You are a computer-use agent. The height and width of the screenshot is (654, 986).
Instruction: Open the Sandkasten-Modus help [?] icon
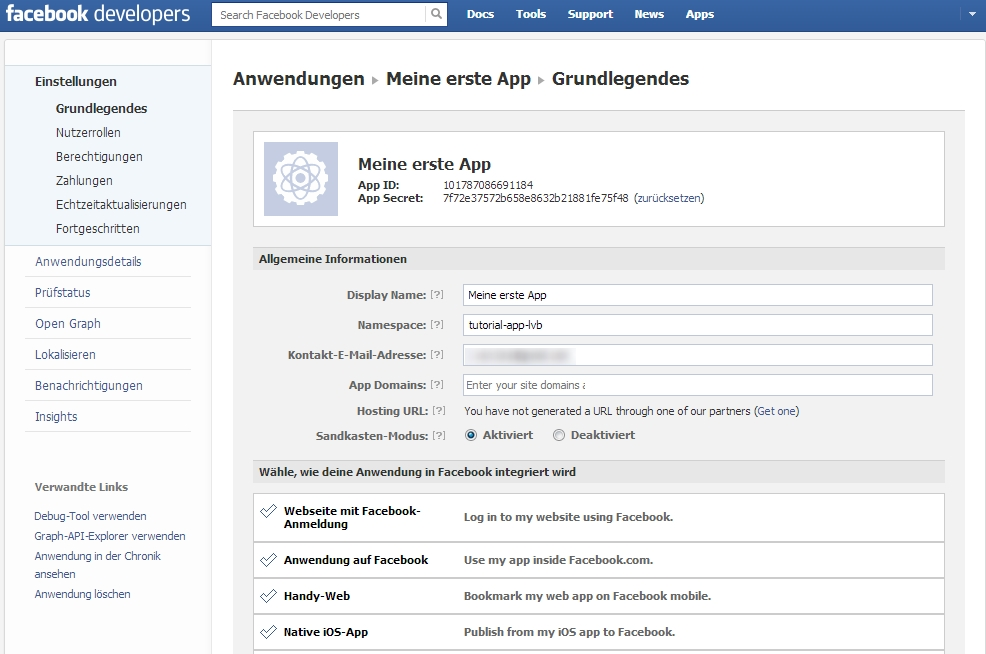pyautogui.click(x=439, y=435)
